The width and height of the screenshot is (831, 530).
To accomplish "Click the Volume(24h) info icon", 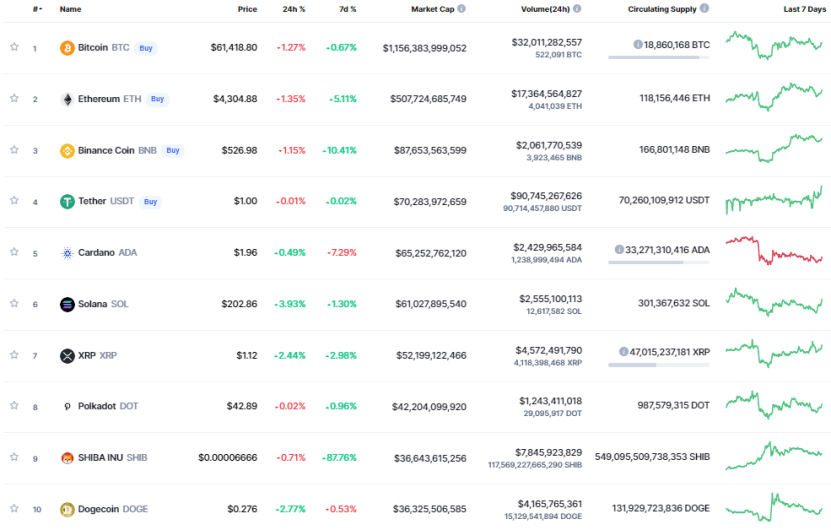I will tap(577, 8).
